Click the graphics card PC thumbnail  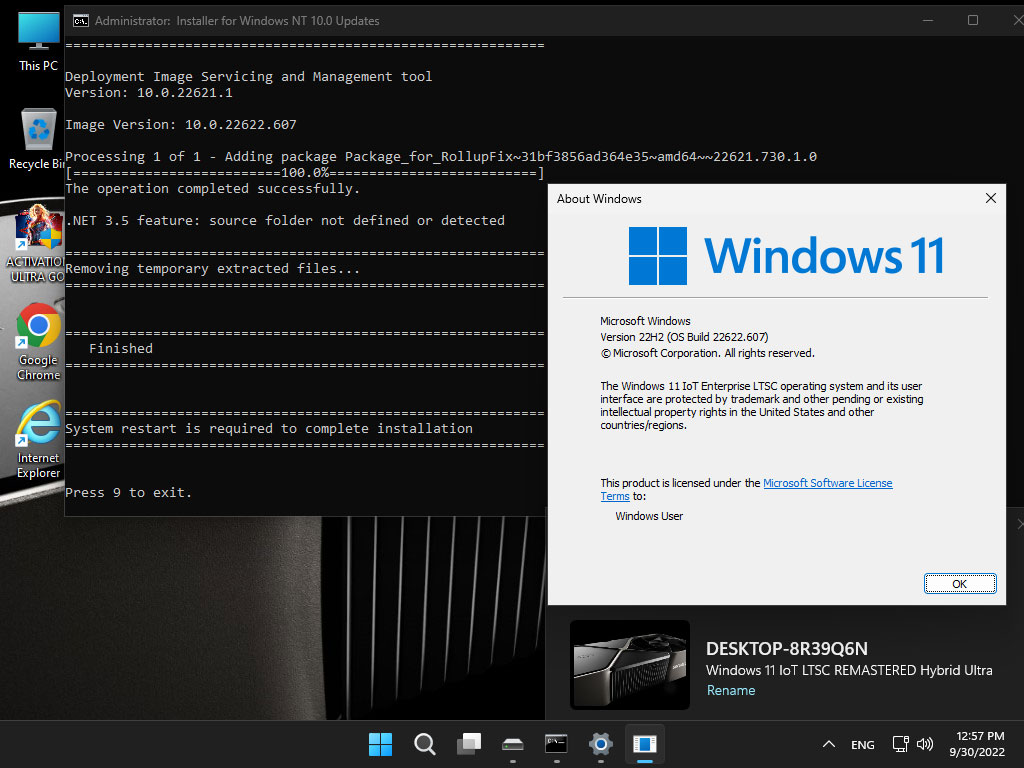(630, 665)
